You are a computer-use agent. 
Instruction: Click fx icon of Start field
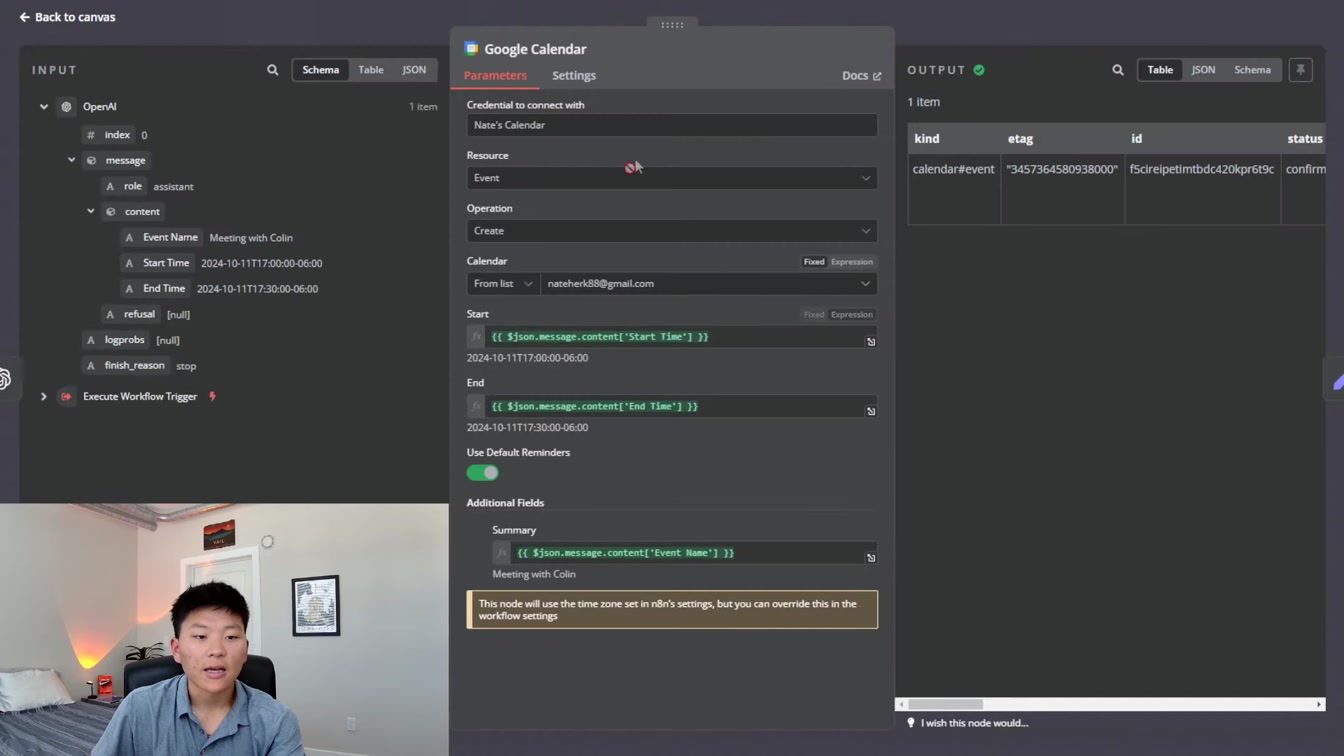[x=476, y=337]
